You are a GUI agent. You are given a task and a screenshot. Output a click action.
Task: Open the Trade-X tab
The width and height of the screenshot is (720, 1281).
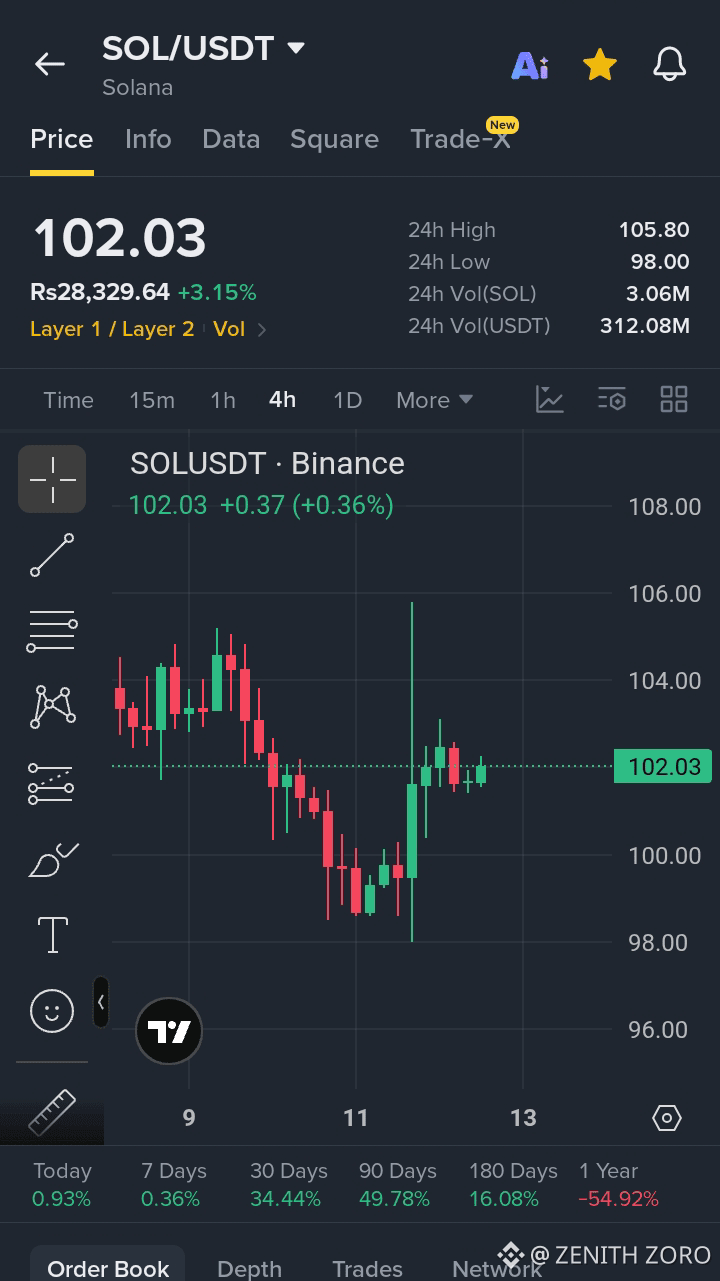[x=461, y=139]
